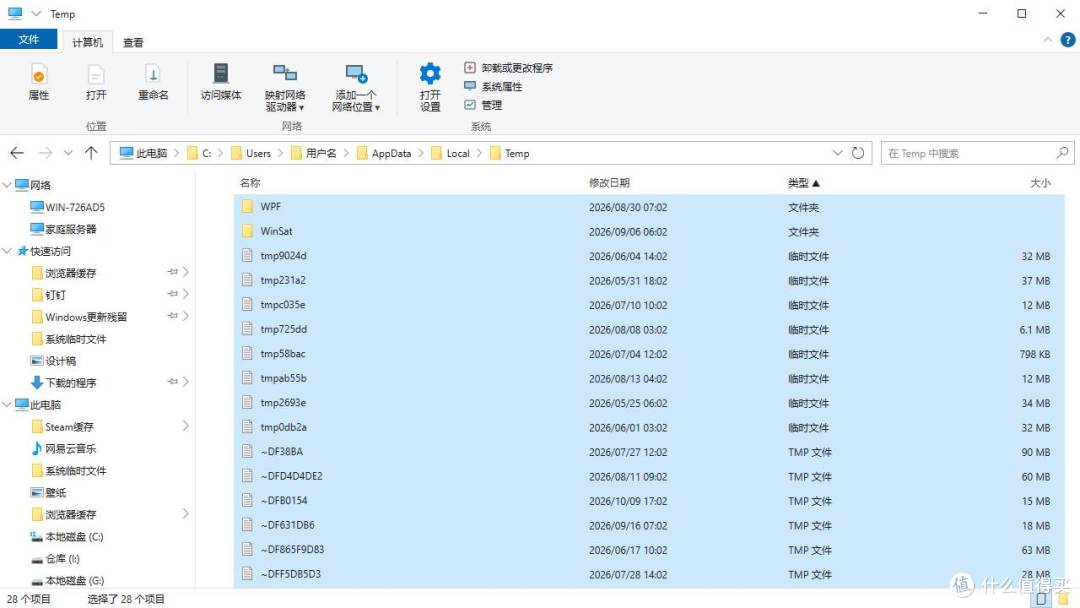The width and height of the screenshot is (1080, 608).
Task: Click the tmp58bac file icon
Action: 247,353
